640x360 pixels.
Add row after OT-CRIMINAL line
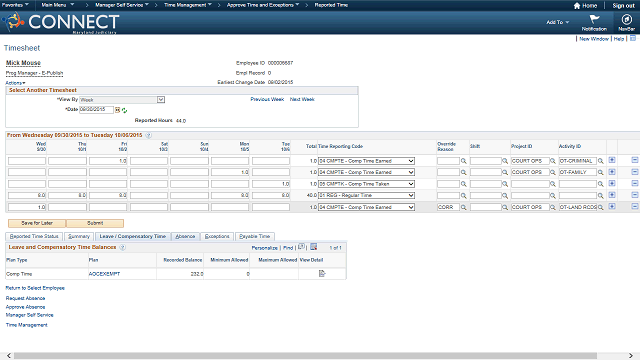pyautogui.click(x=612, y=160)
